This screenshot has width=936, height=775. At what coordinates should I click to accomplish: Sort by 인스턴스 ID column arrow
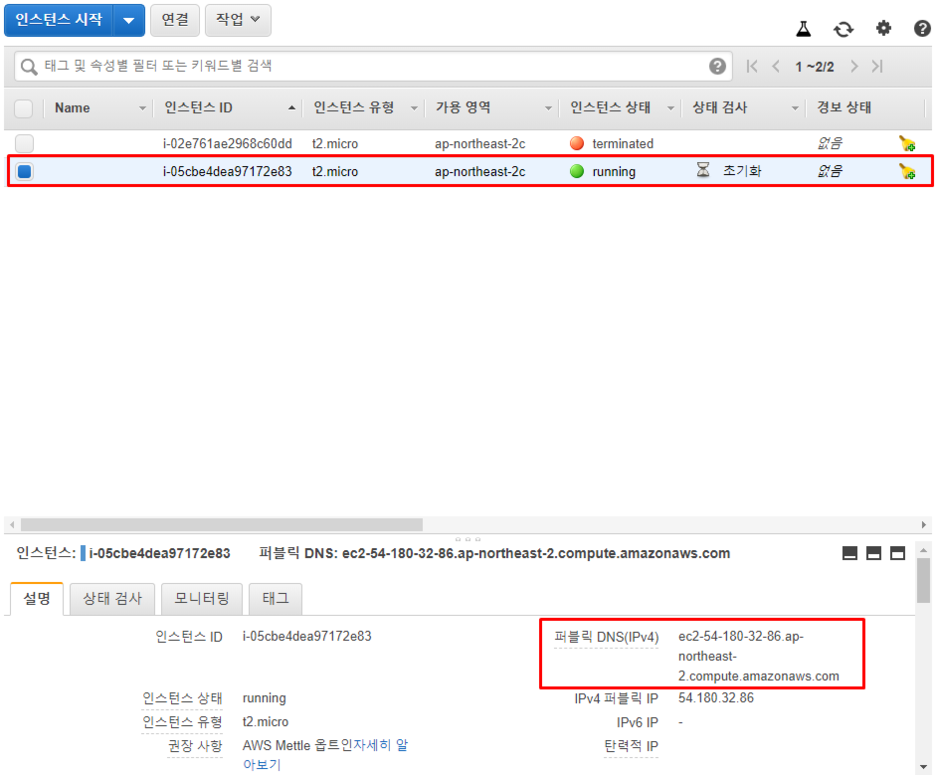coord(291,108)
